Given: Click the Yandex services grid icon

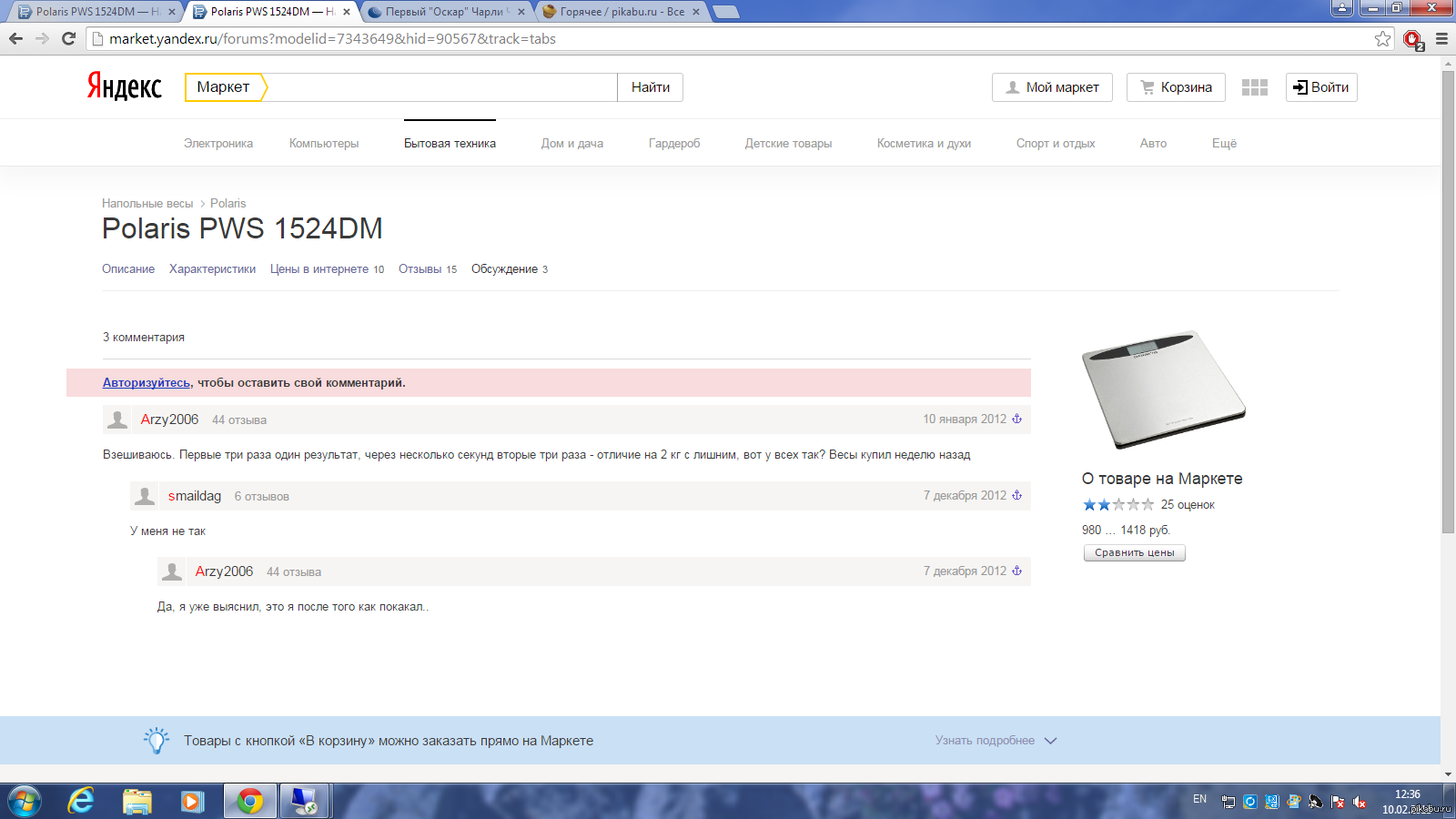Looking at the screenshot, I should [1254, 87].
